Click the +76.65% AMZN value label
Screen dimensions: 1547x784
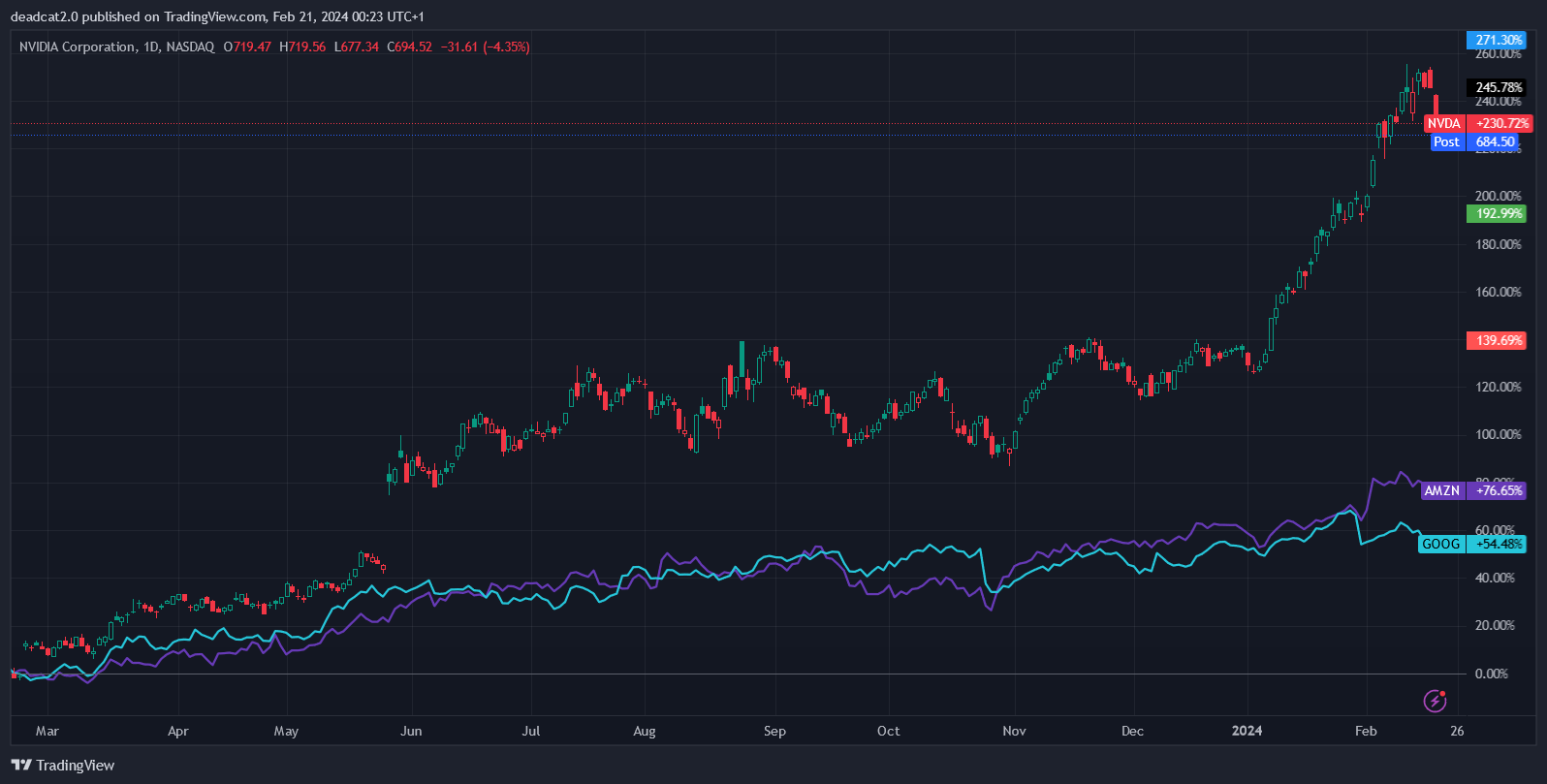pos(1498,490)
